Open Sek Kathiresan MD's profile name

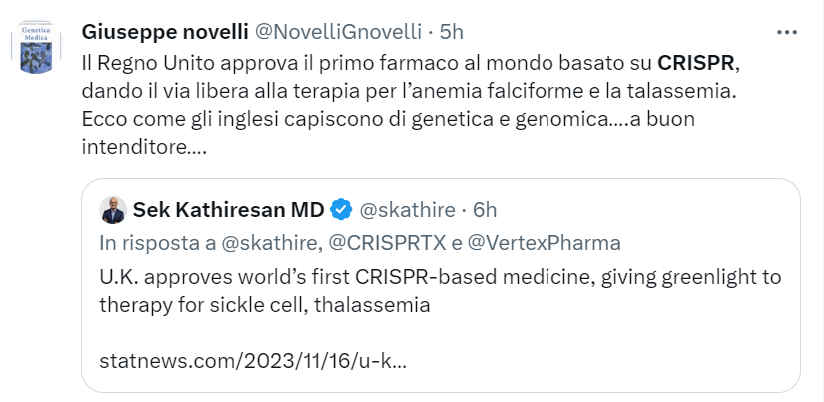(229, 210)
